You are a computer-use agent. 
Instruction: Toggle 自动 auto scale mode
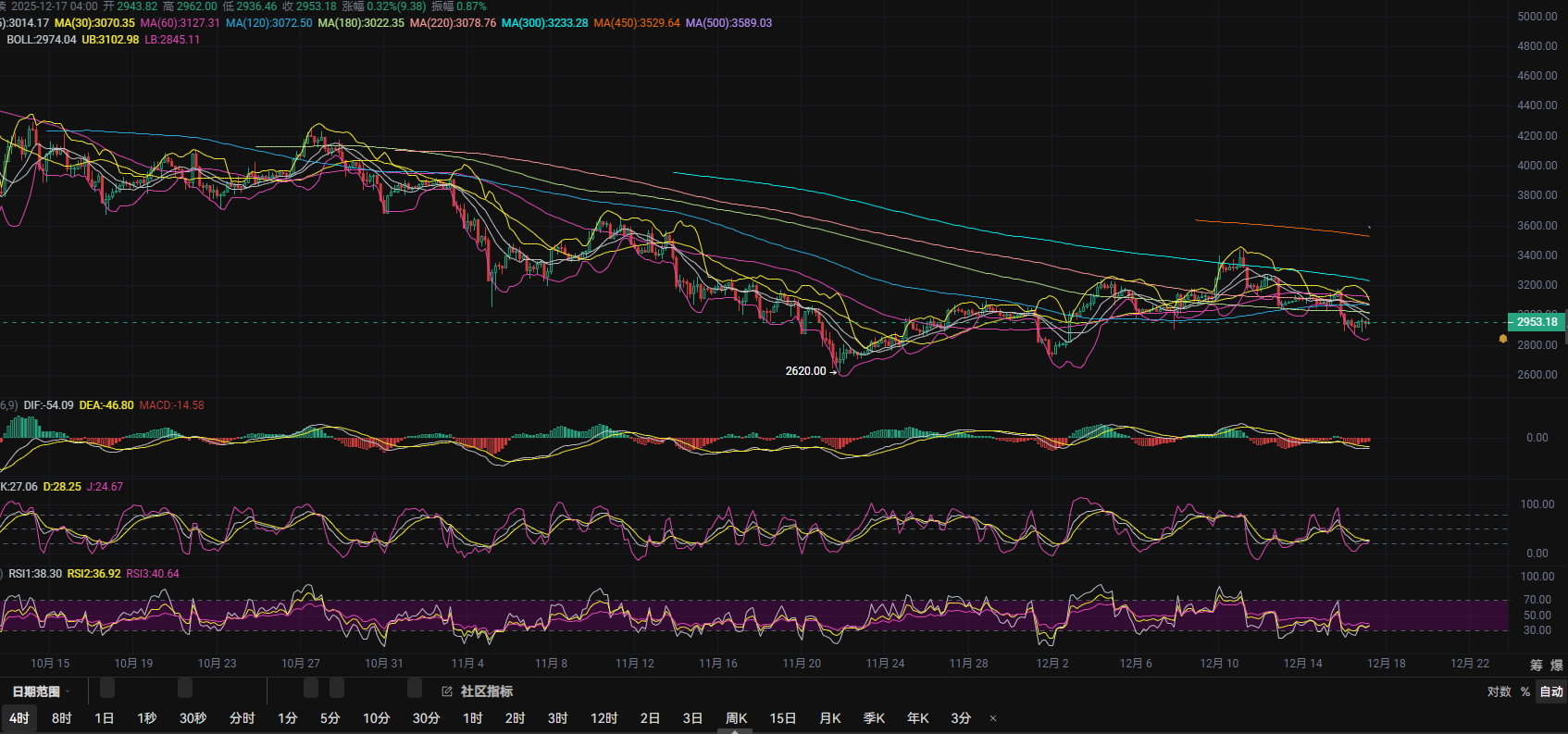tap(1551, 691)
